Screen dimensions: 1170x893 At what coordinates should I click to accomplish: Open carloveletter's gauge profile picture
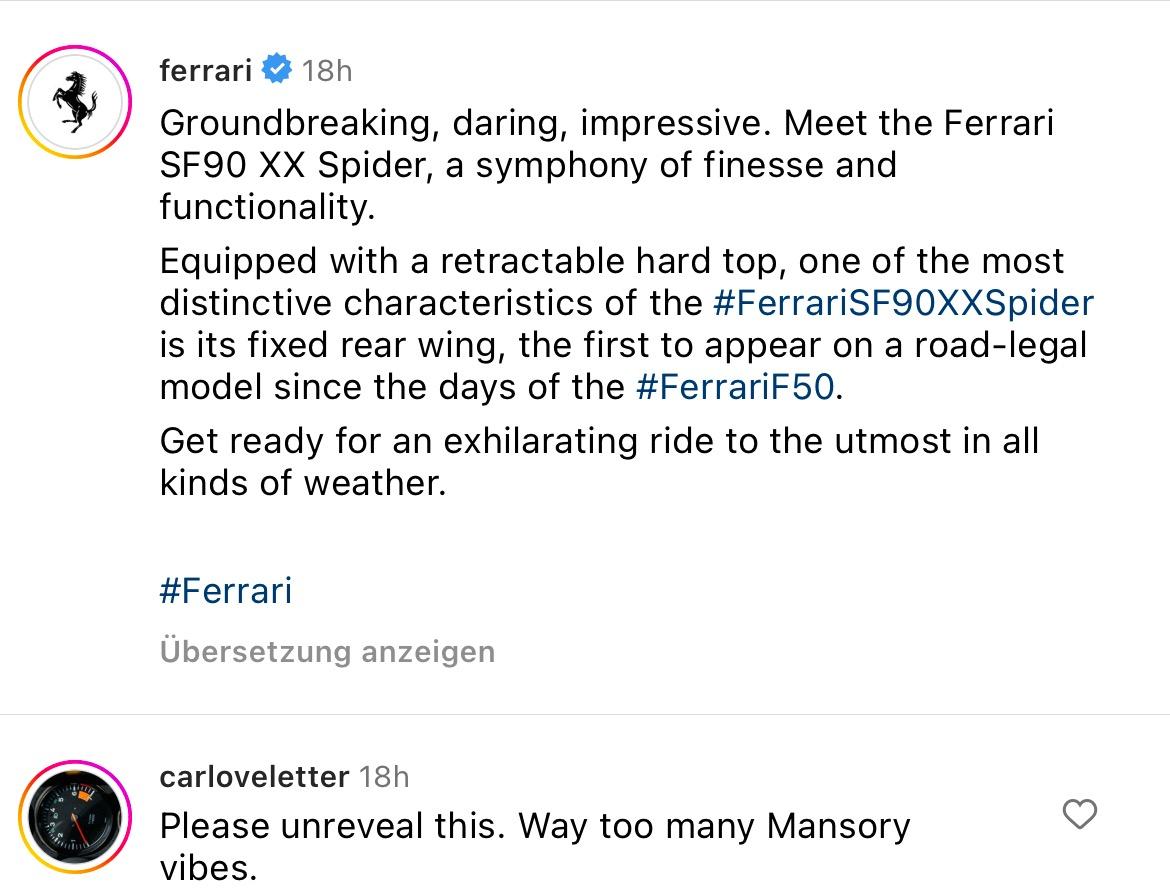coord(75,816)
